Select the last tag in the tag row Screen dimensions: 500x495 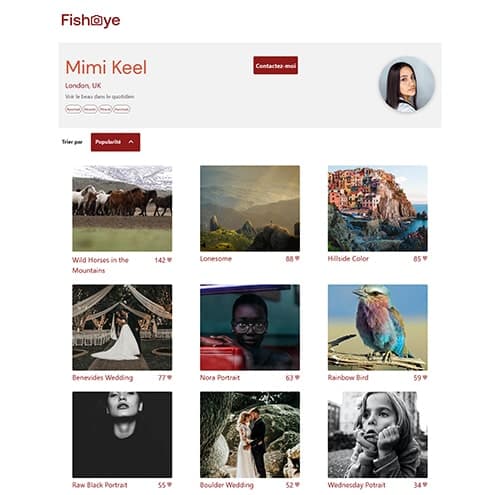click(121, 109)
